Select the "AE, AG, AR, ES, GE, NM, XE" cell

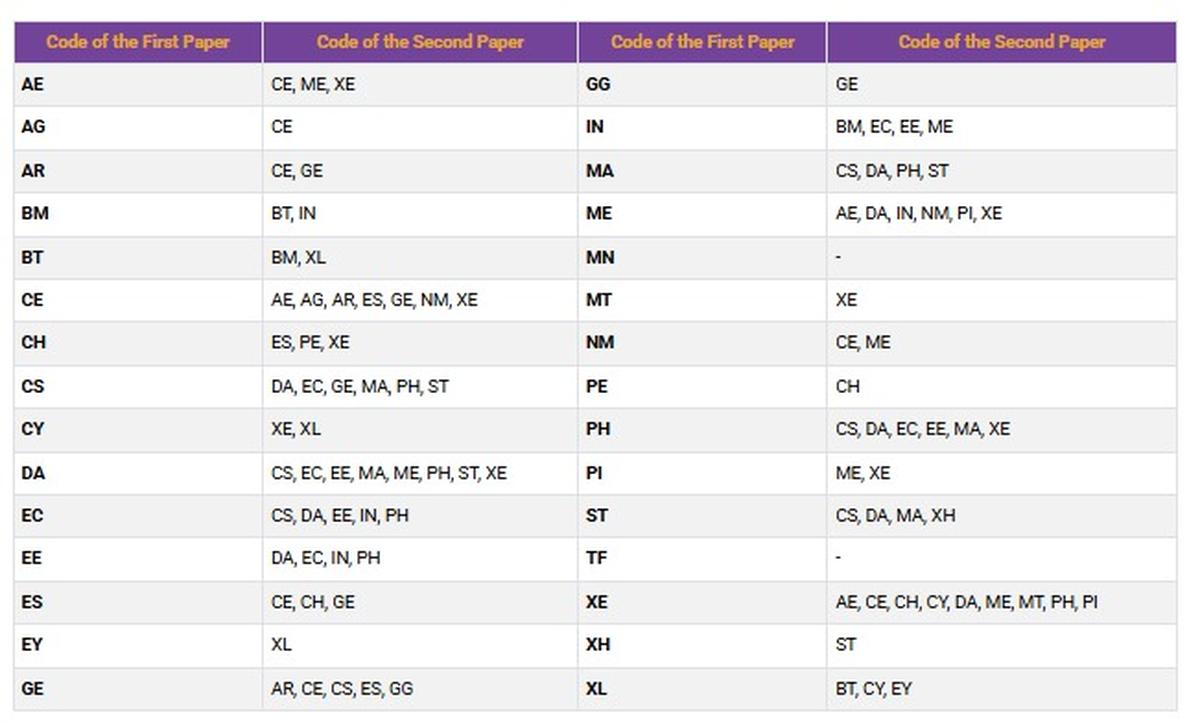(374, 300)
